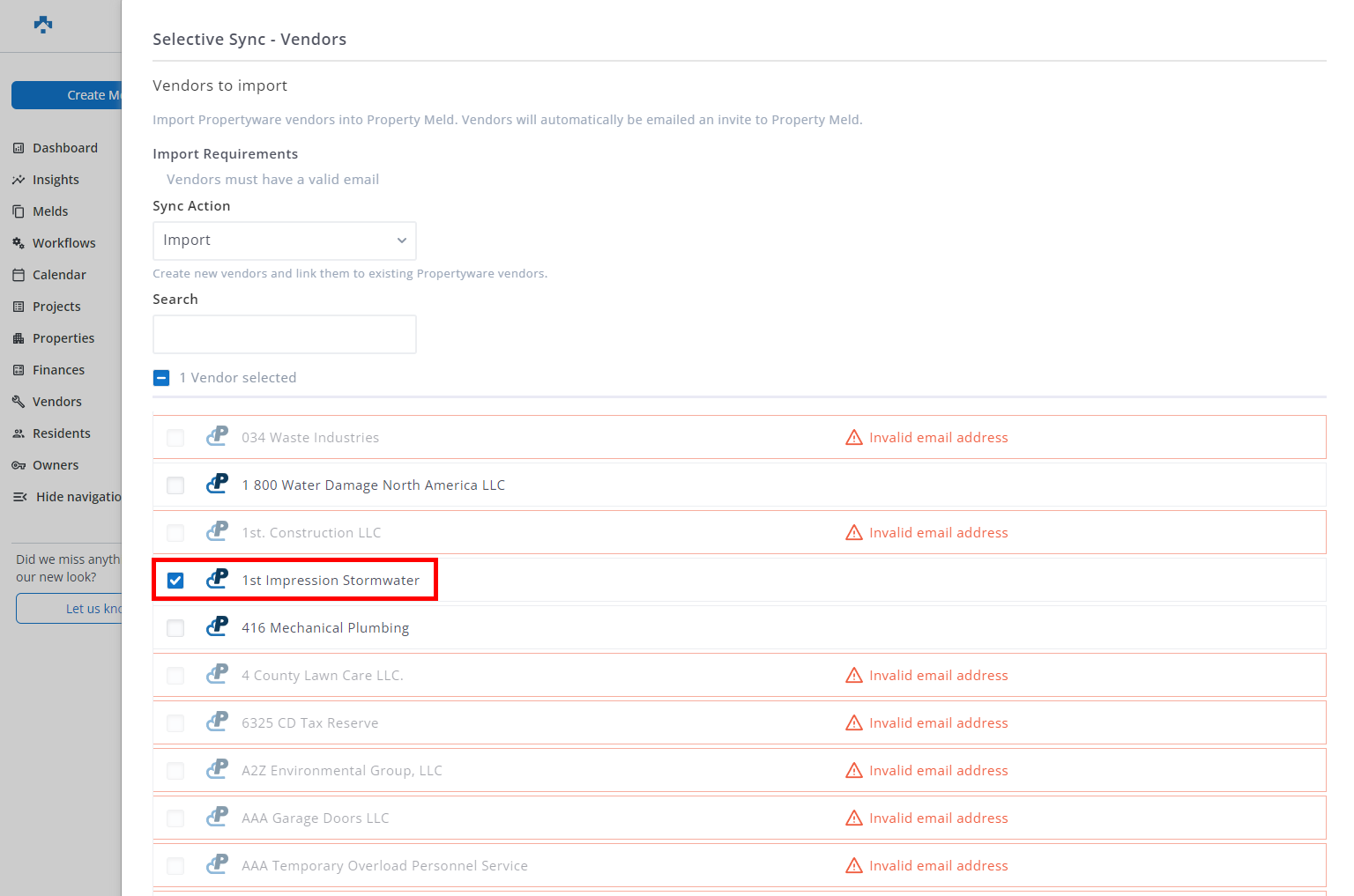This screenshot has height=896, width=1354.
Task: Click the Properties building icon
Action: tap(19, 338)
